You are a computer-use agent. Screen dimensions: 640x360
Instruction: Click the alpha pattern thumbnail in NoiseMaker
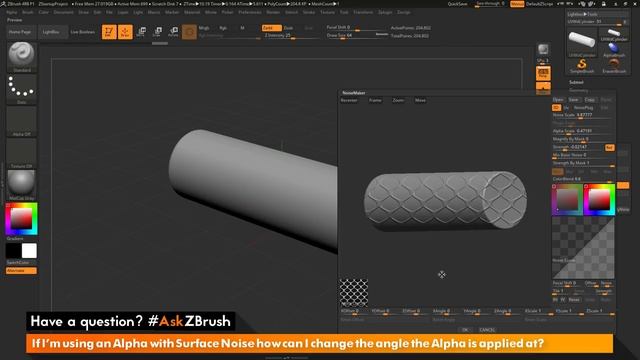pyautogui.click(x=354, y=293)
